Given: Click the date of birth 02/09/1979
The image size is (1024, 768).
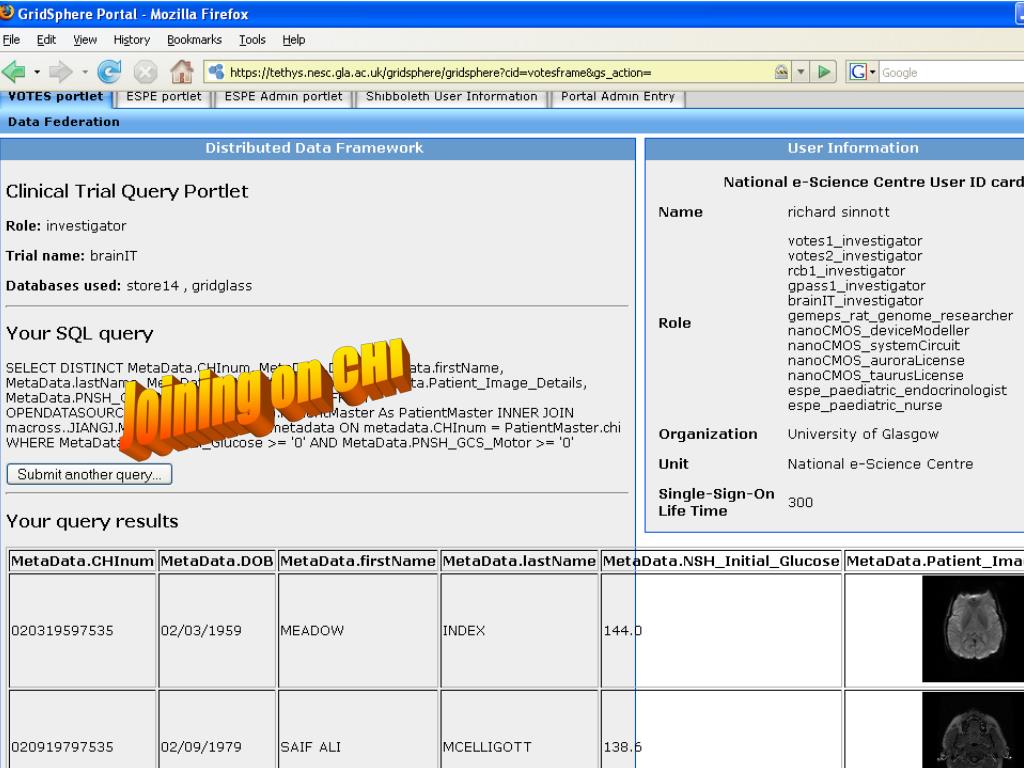Looking at the screenshot, I should click(x=201, y=747).
